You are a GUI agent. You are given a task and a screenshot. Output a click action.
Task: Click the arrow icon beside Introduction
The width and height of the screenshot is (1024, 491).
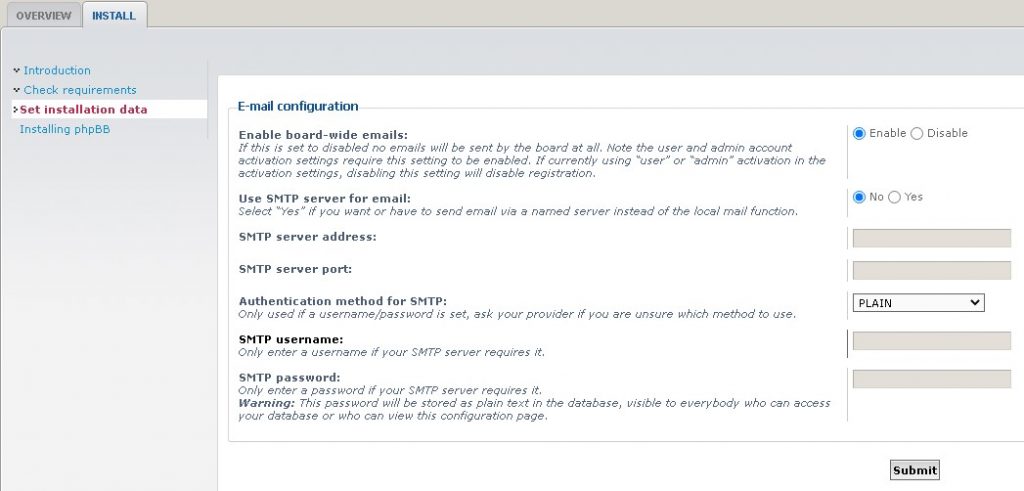pyautogui.click(x=16, y=70)
